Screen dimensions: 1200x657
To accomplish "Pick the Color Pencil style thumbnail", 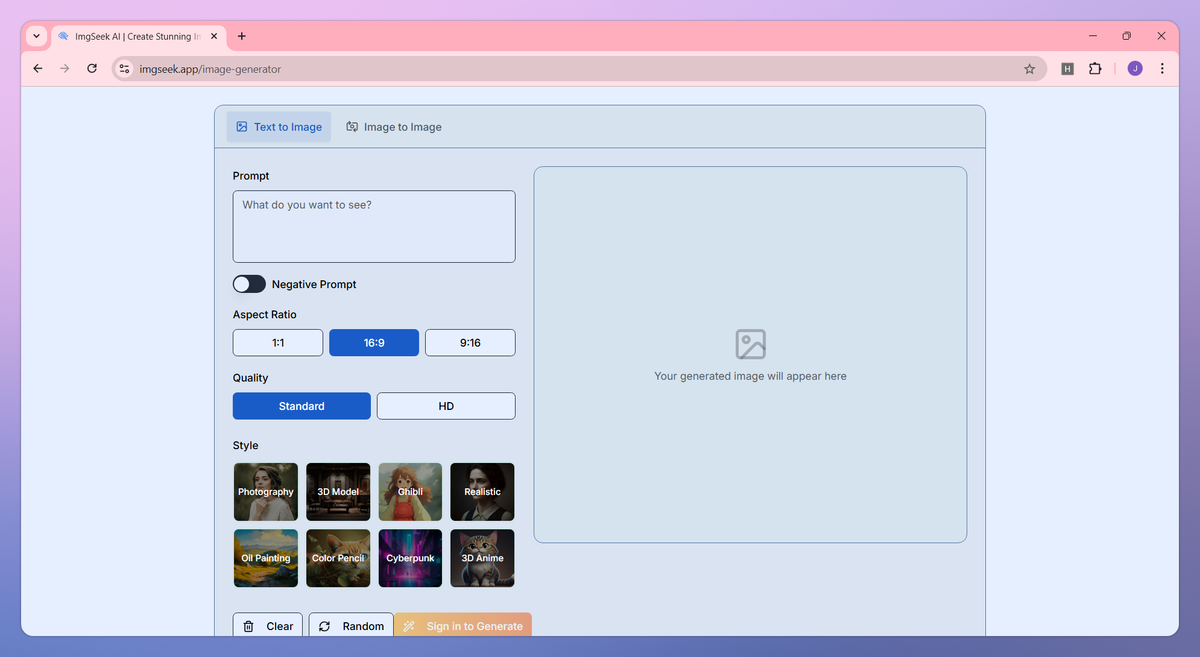I will [x=338, y=558].
